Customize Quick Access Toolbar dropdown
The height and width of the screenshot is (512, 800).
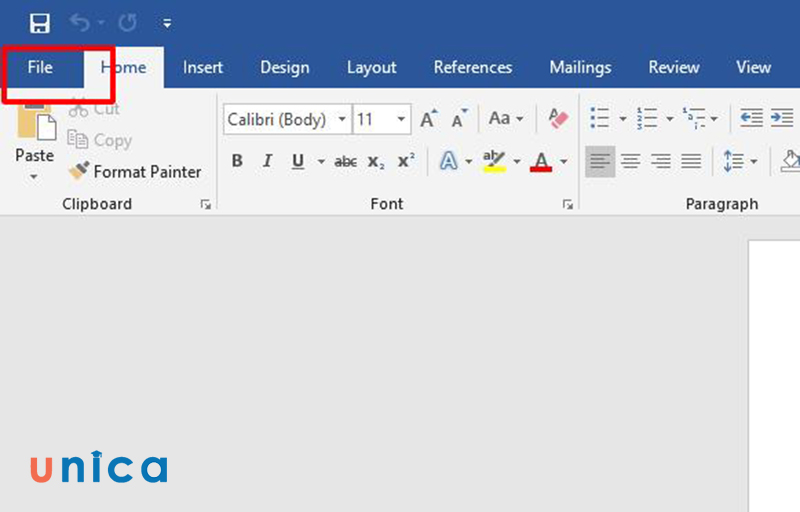[x=167, y=23]
